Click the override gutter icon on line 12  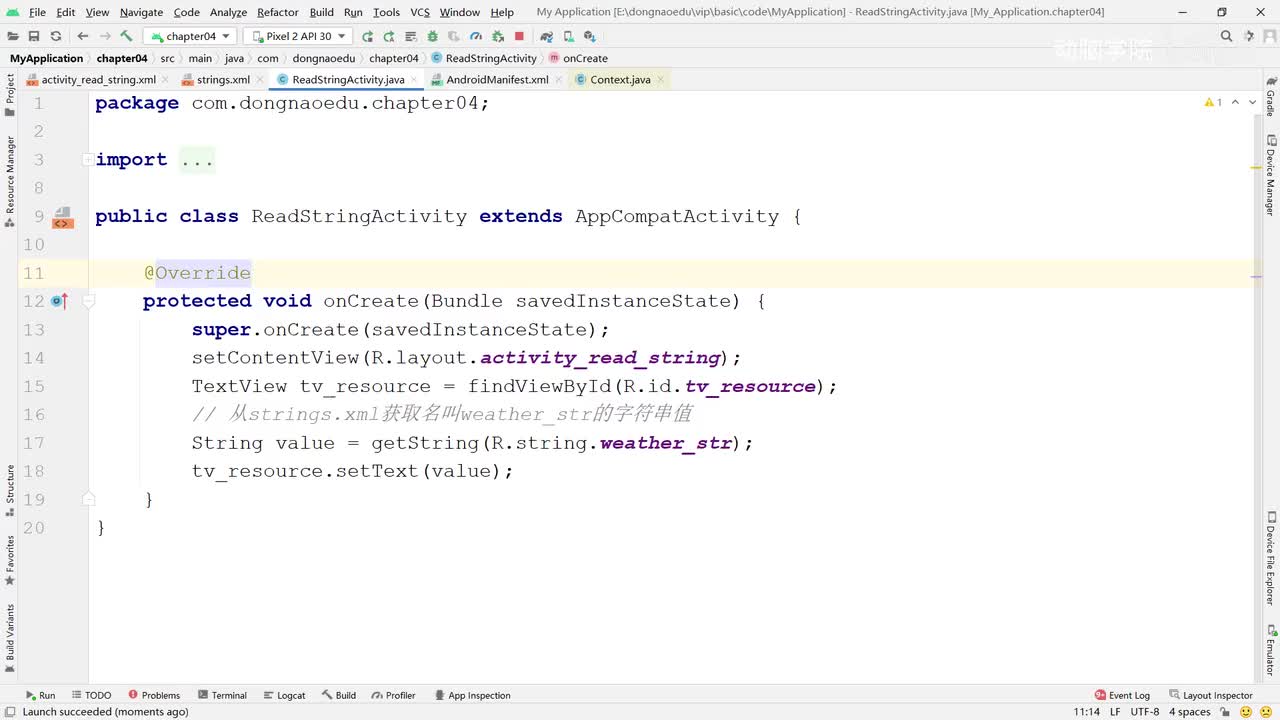coord(59,301)
